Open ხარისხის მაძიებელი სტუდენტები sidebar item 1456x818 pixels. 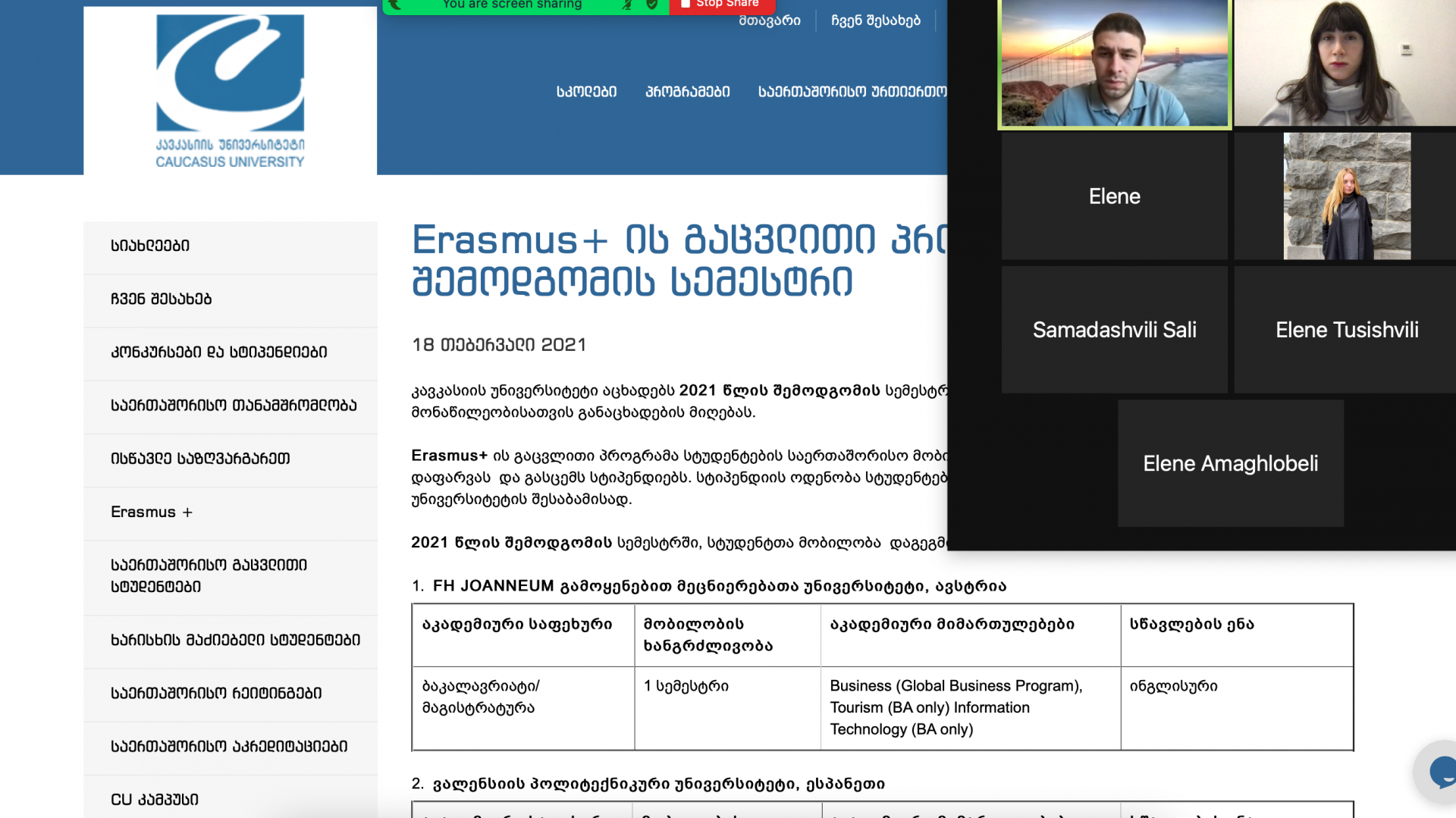(x=230, y=641)
